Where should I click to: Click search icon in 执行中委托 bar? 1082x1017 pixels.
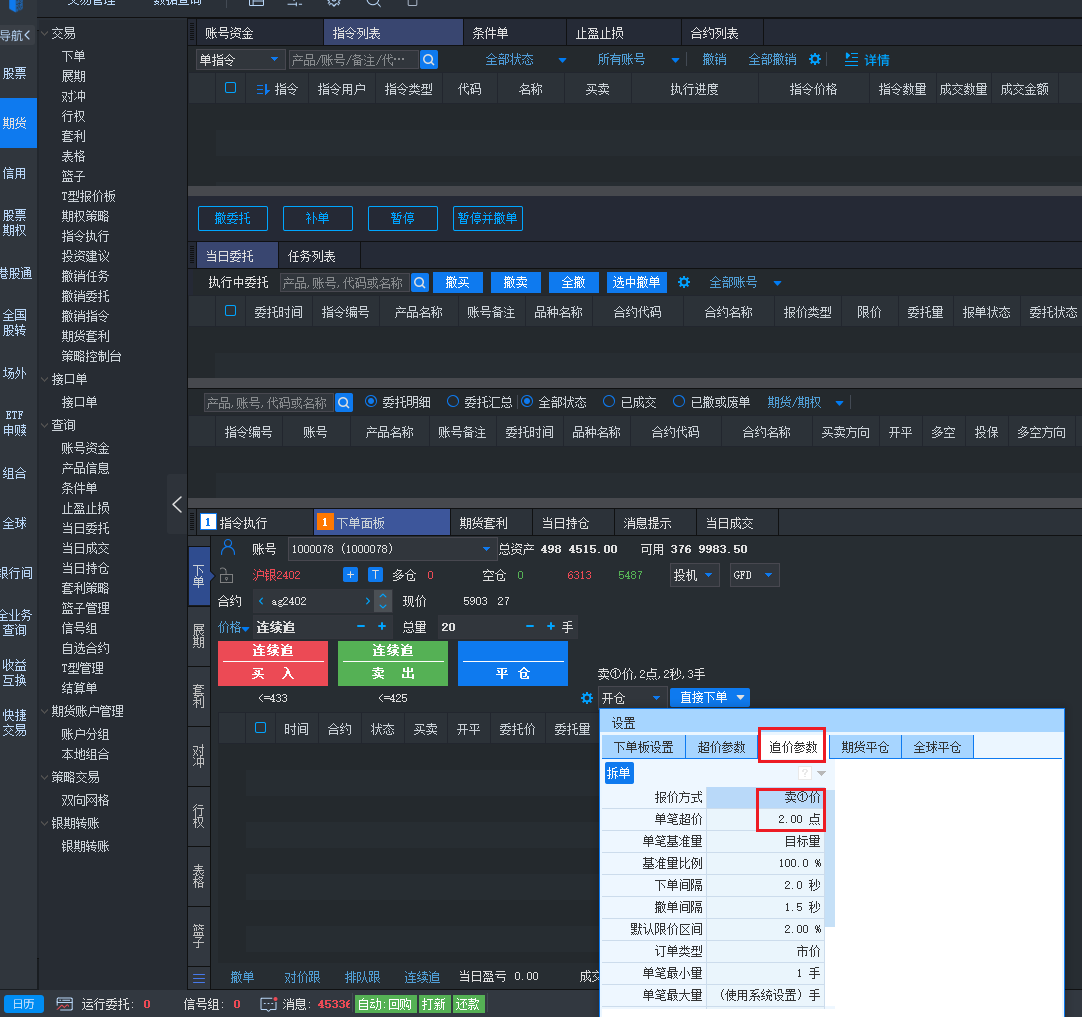(420, 282)
